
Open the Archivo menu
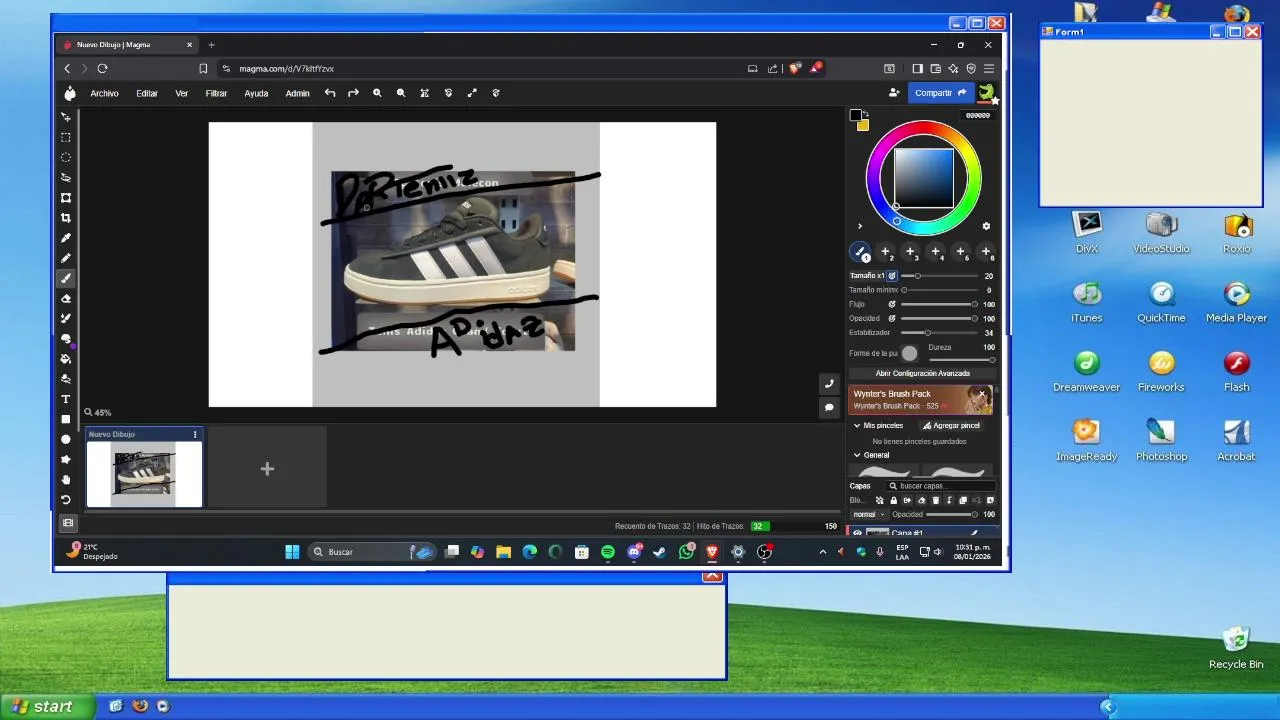[104, 93]
